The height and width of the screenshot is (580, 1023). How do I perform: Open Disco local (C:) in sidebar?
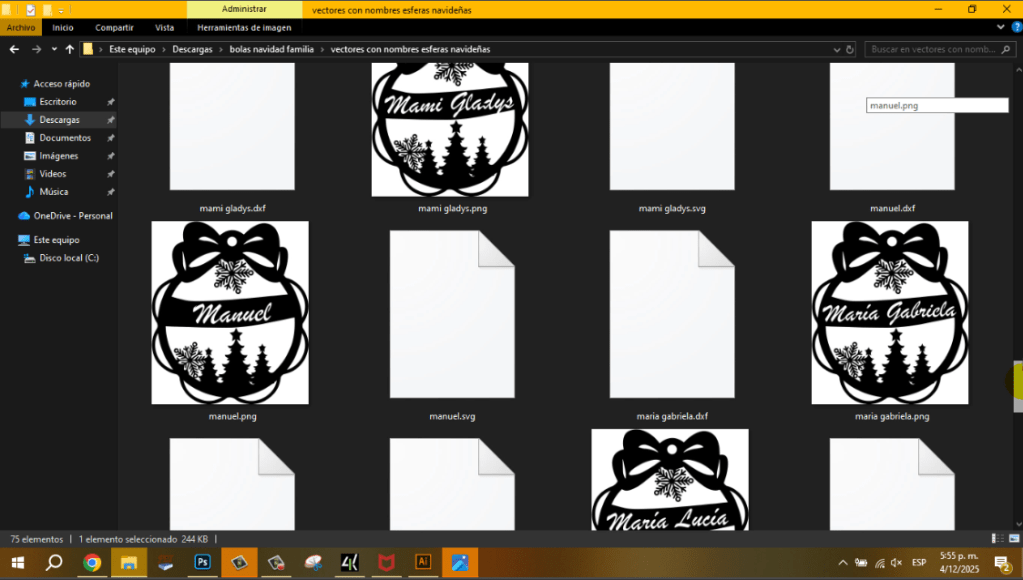pos(69,258)
